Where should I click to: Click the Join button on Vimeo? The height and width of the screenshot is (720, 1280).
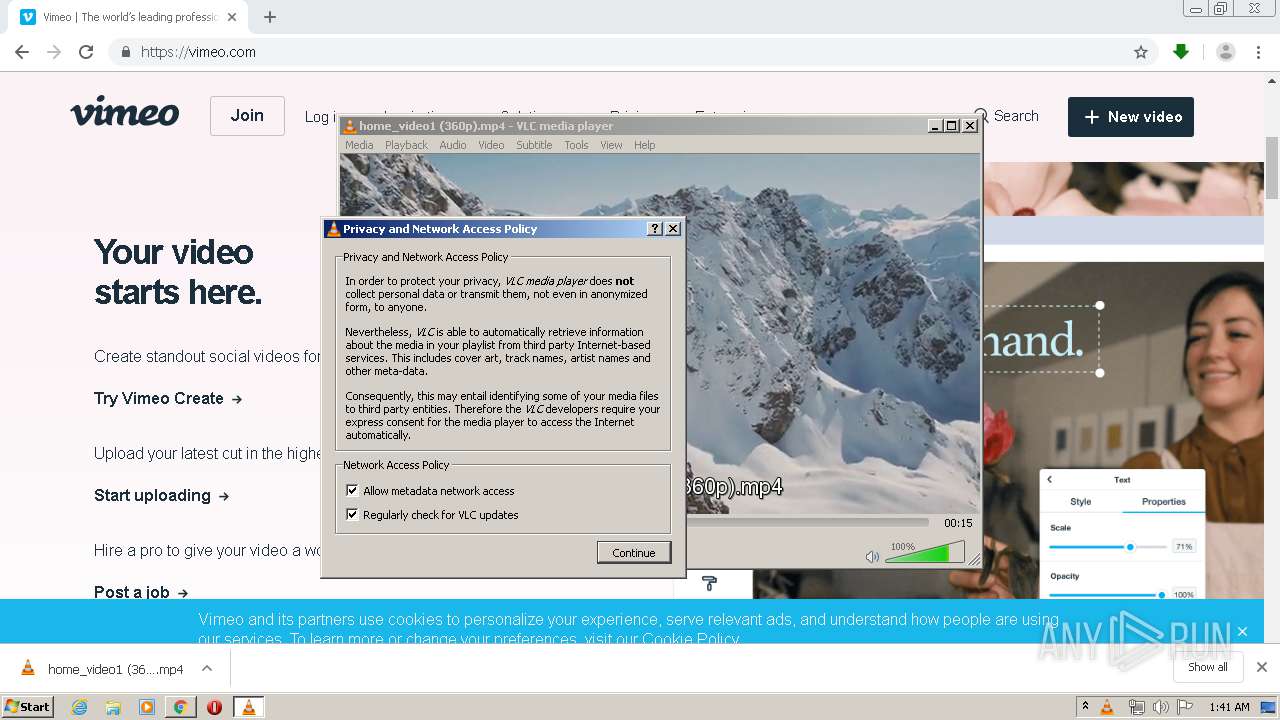click(x=247, y=116)
